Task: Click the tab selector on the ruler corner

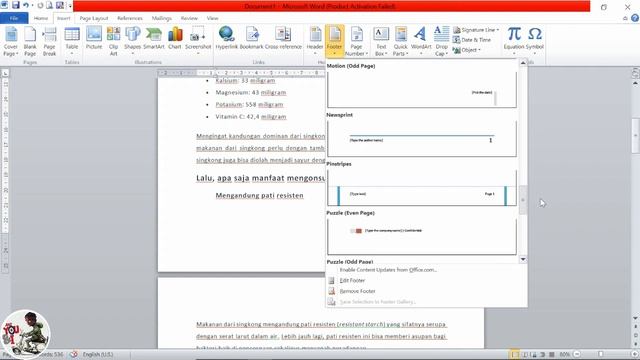Action: coord(5,73)
